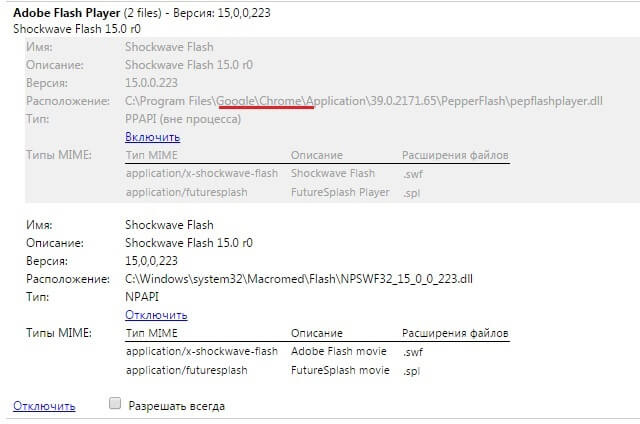Image resolution: width=640 pixels, height=424 pixels.
Task: Click version 15,0,0,223 in the NPAPI section
Action: pyautogui.click(x=151, y=261)
